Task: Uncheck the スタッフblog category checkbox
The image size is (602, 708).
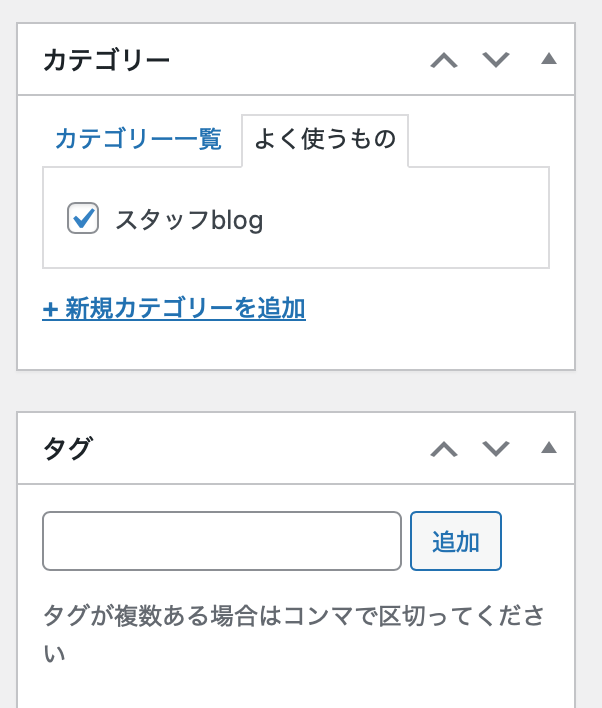Action: click(x=83, y=218)
